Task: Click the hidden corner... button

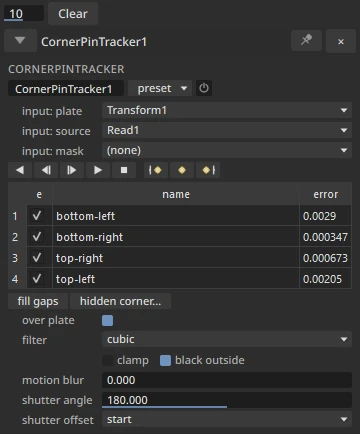Action: (120, 301)
